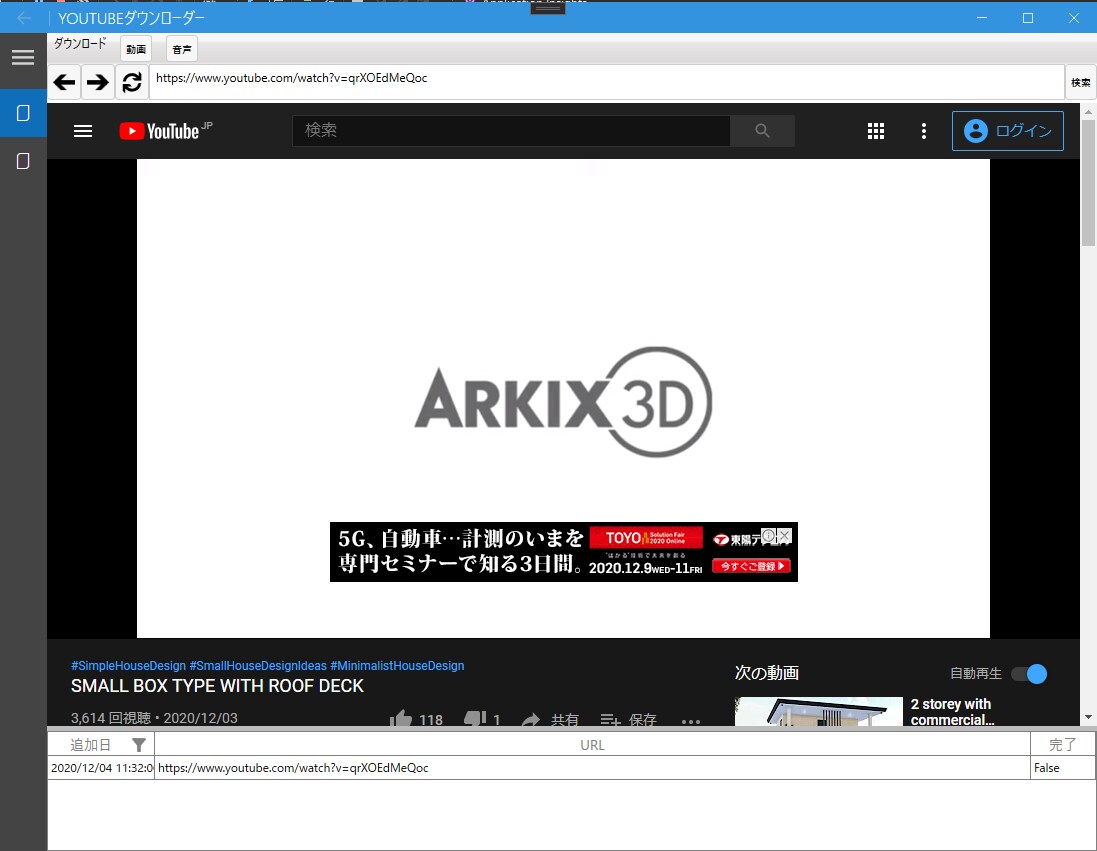Viewport: 1097px width, 851px height.
Task: Click the 動画 download button
Action: [136, 49]
